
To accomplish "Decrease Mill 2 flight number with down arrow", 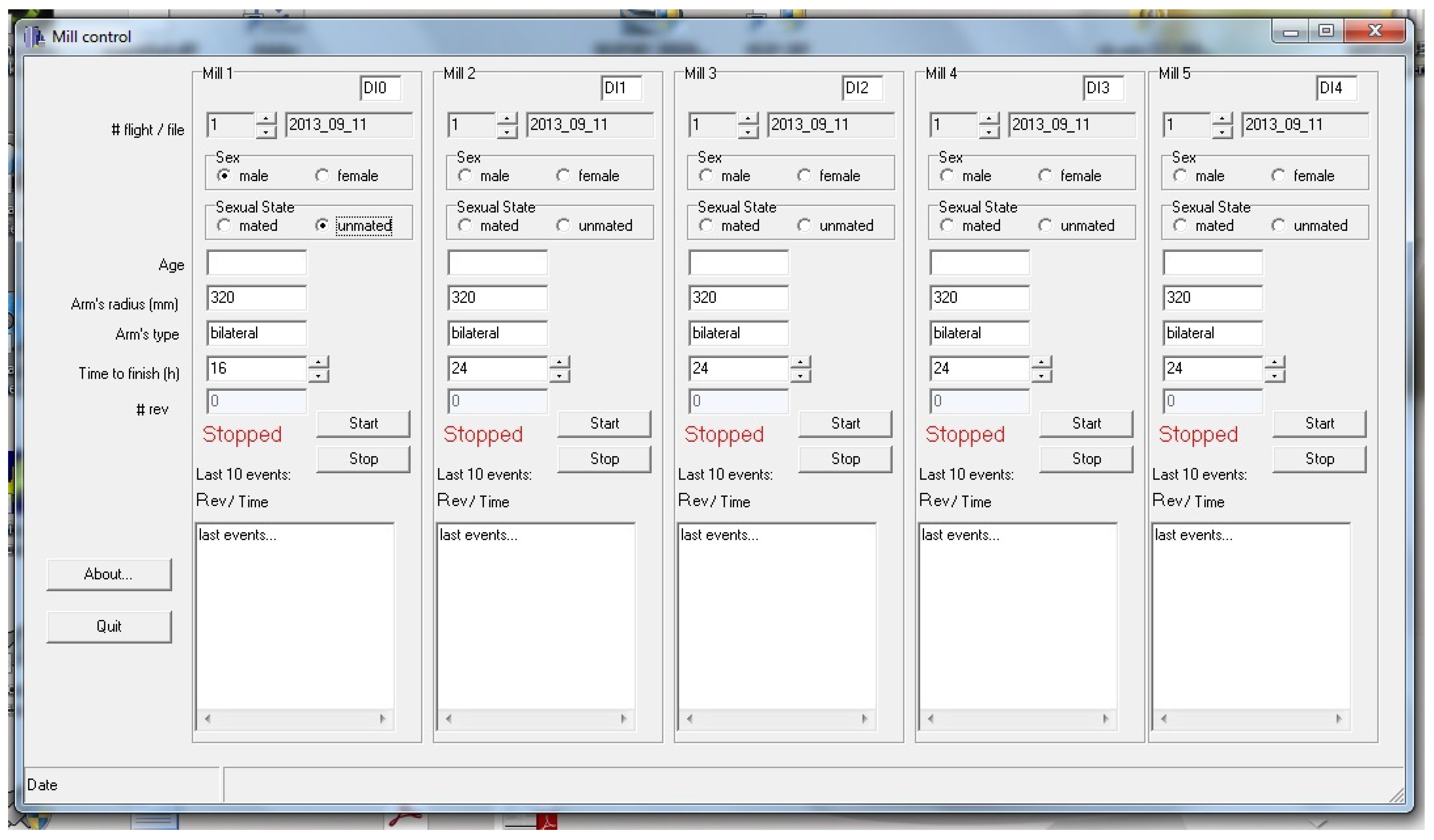I will click(507, 132).
